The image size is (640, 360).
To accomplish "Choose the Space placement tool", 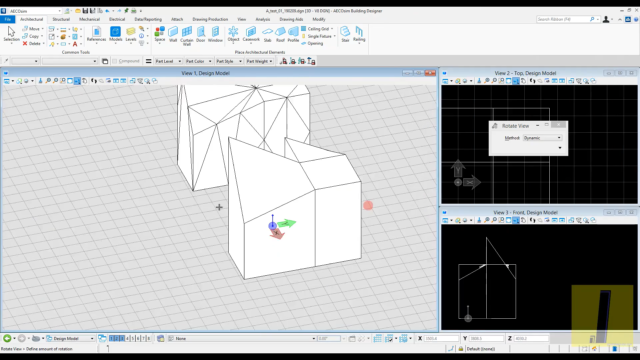I will point(160,34).
